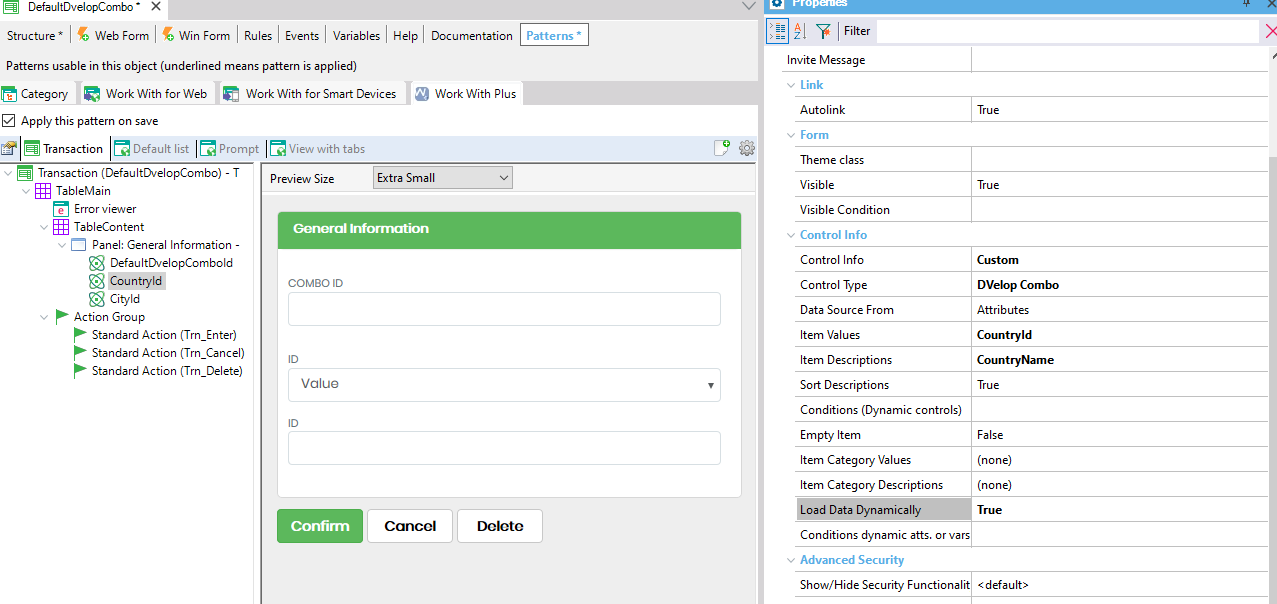This screenshot has height=604, width=1277.
Task: Switch to the View with tabs tab
Action: (x=317, y=148)
